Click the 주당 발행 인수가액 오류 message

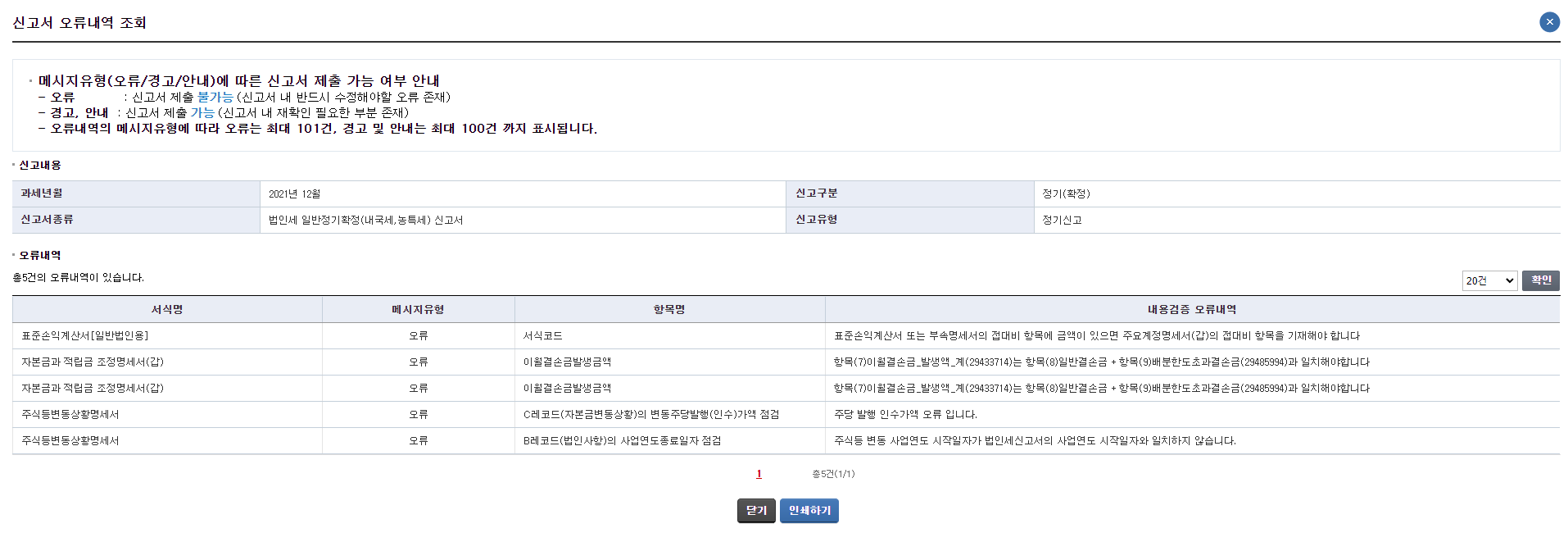tap(905, 415)
